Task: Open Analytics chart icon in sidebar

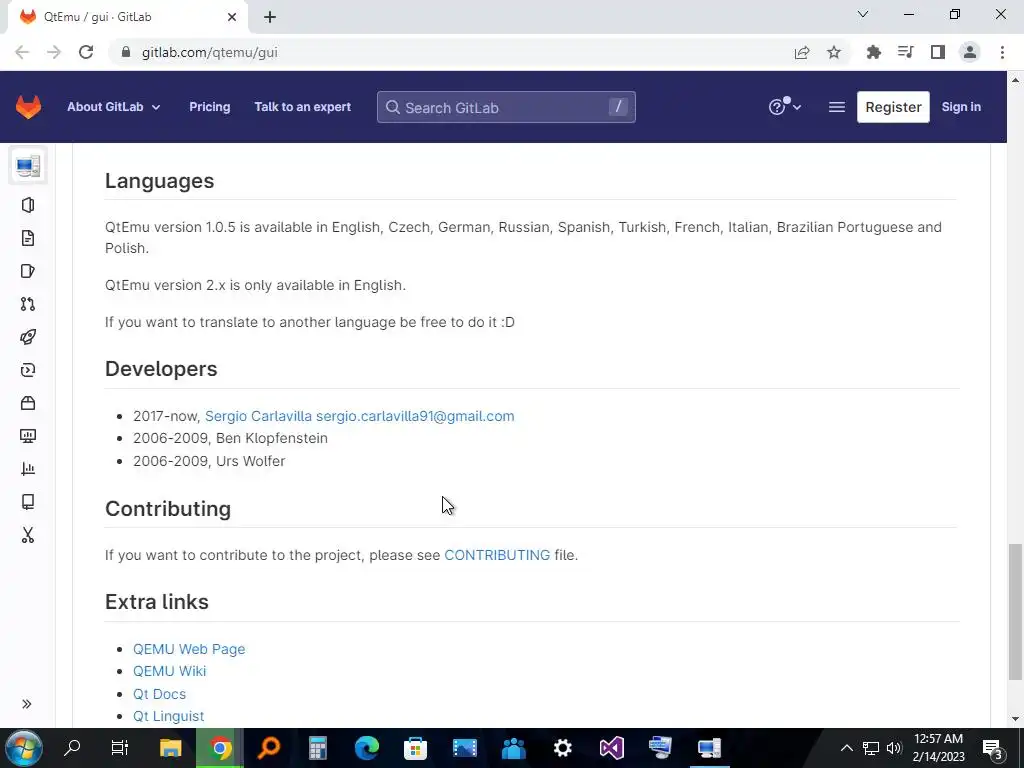Action: (28, 469)
